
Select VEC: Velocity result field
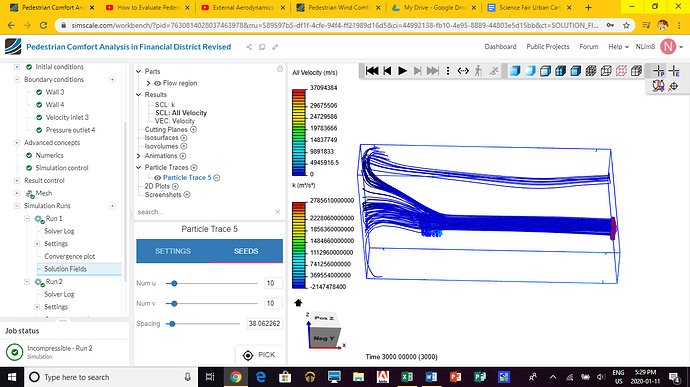click(175, 121)
